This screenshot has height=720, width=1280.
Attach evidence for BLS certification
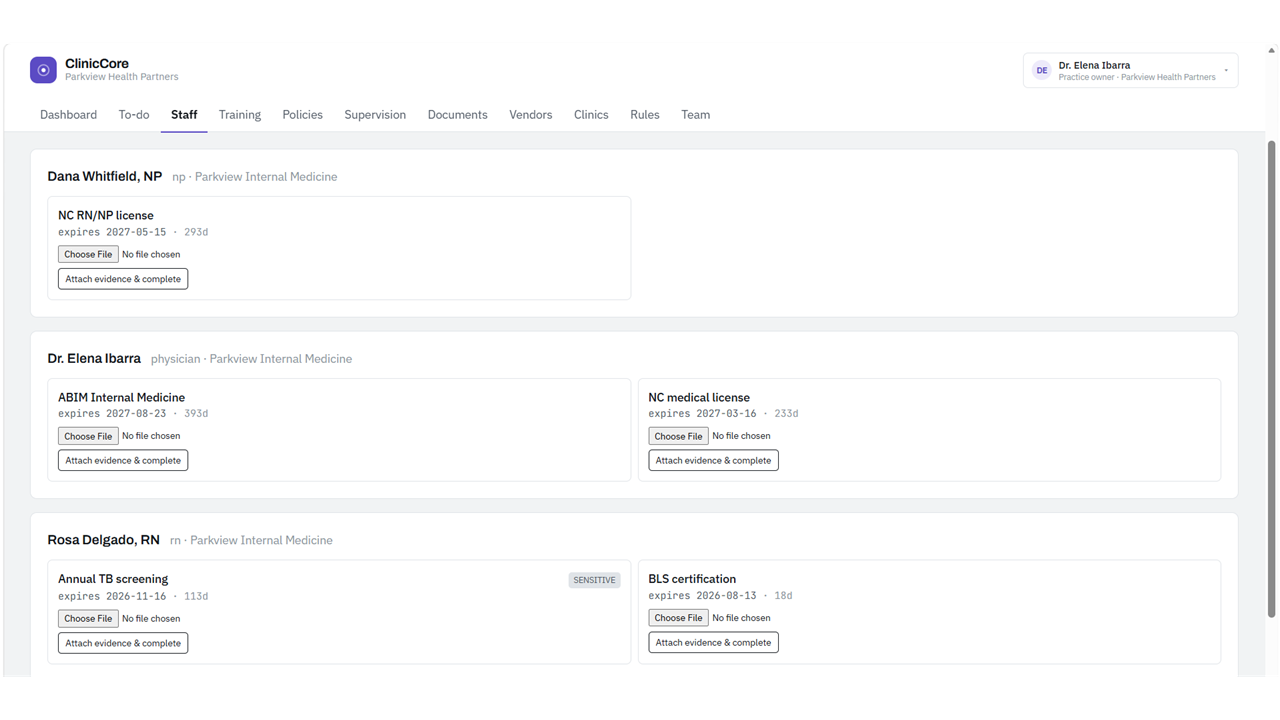(x=713, y=643)
